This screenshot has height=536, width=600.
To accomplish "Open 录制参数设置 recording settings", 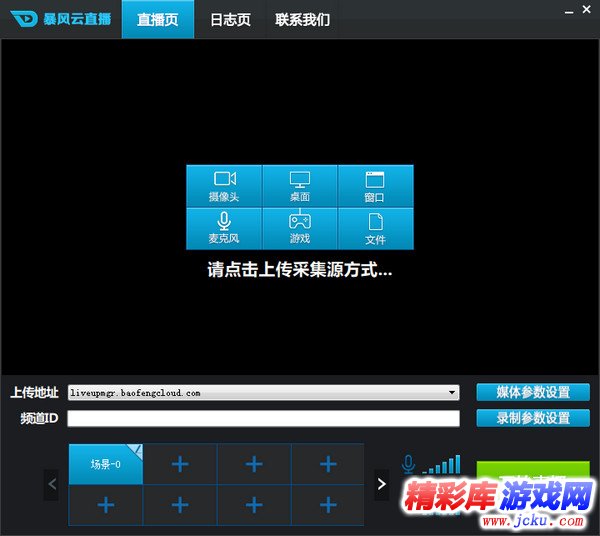I will (533, 418).
